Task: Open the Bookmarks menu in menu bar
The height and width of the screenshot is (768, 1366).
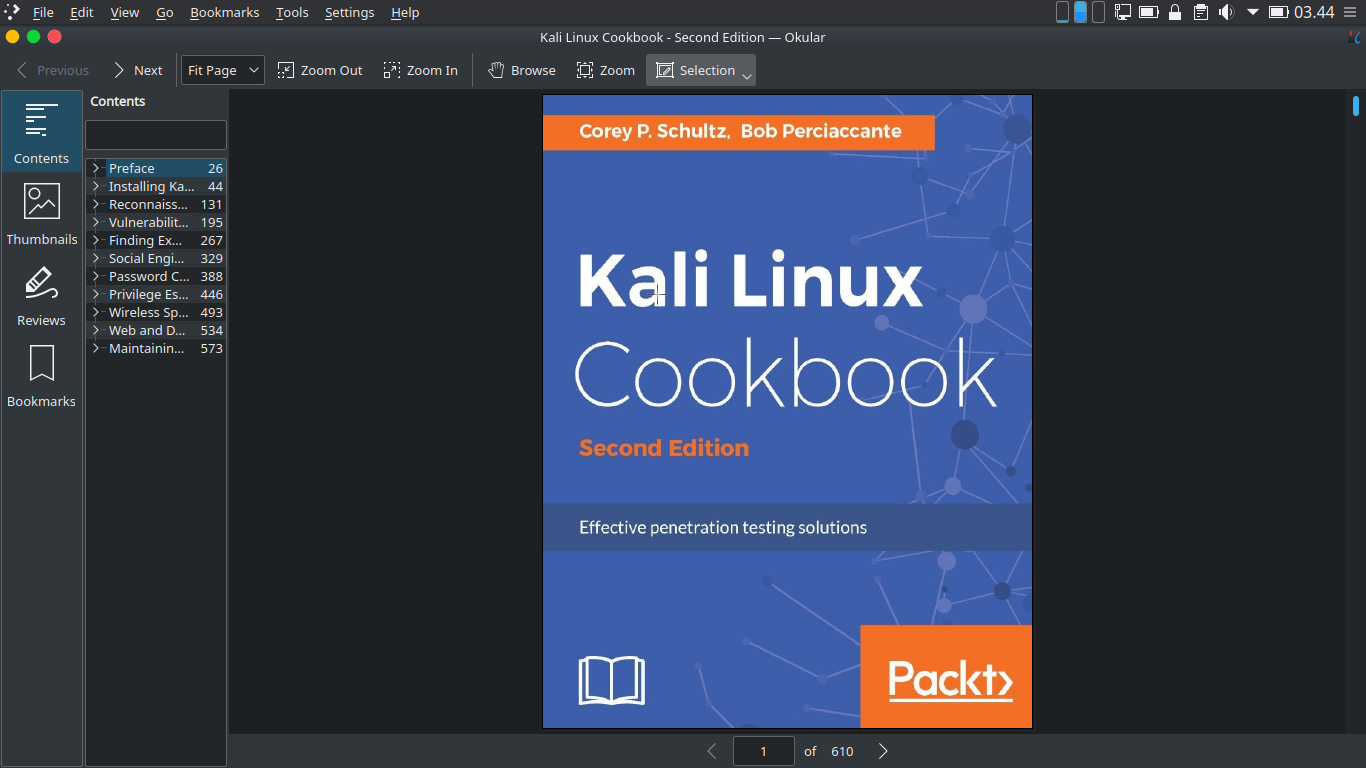Action: click(x=225, y=12)
